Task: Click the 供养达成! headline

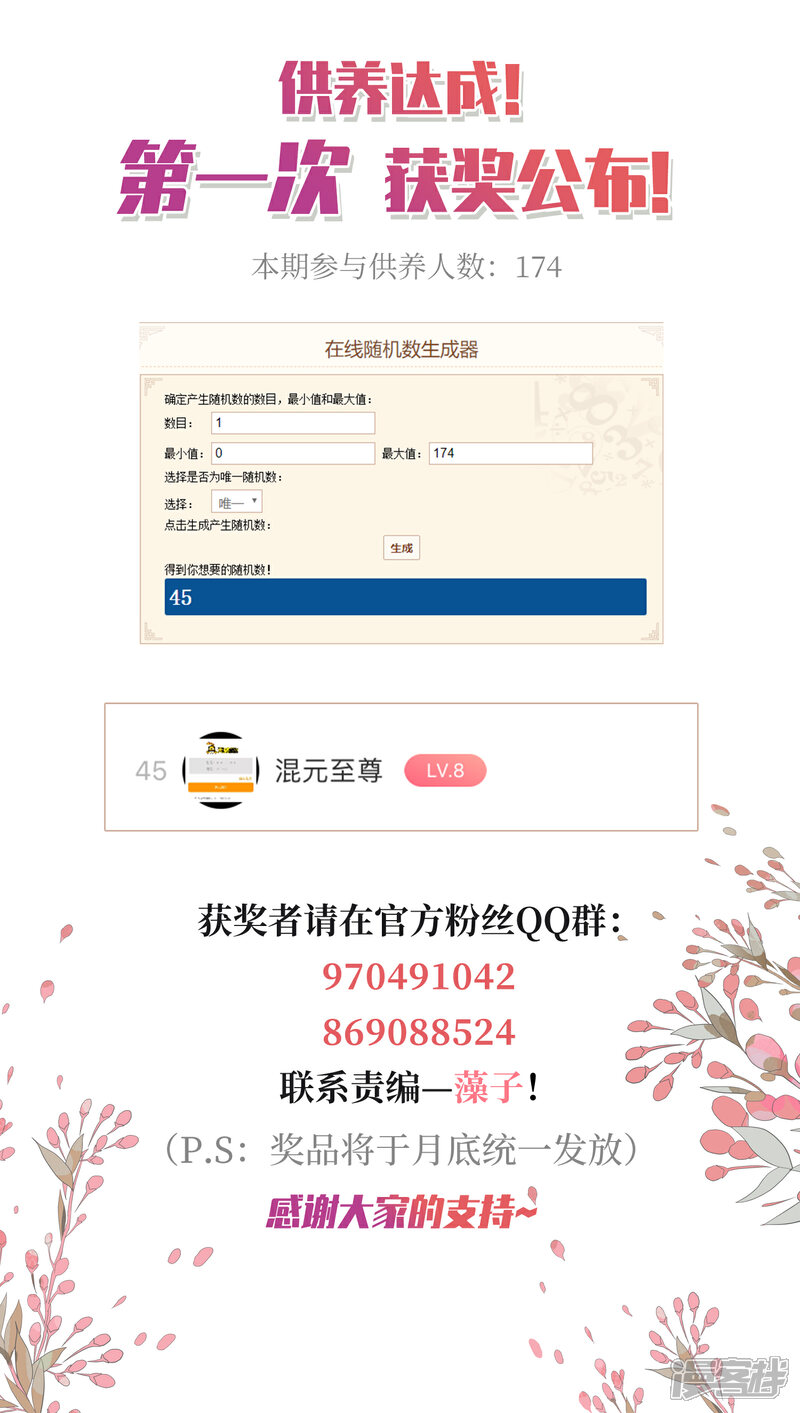Action: [401, 92]
